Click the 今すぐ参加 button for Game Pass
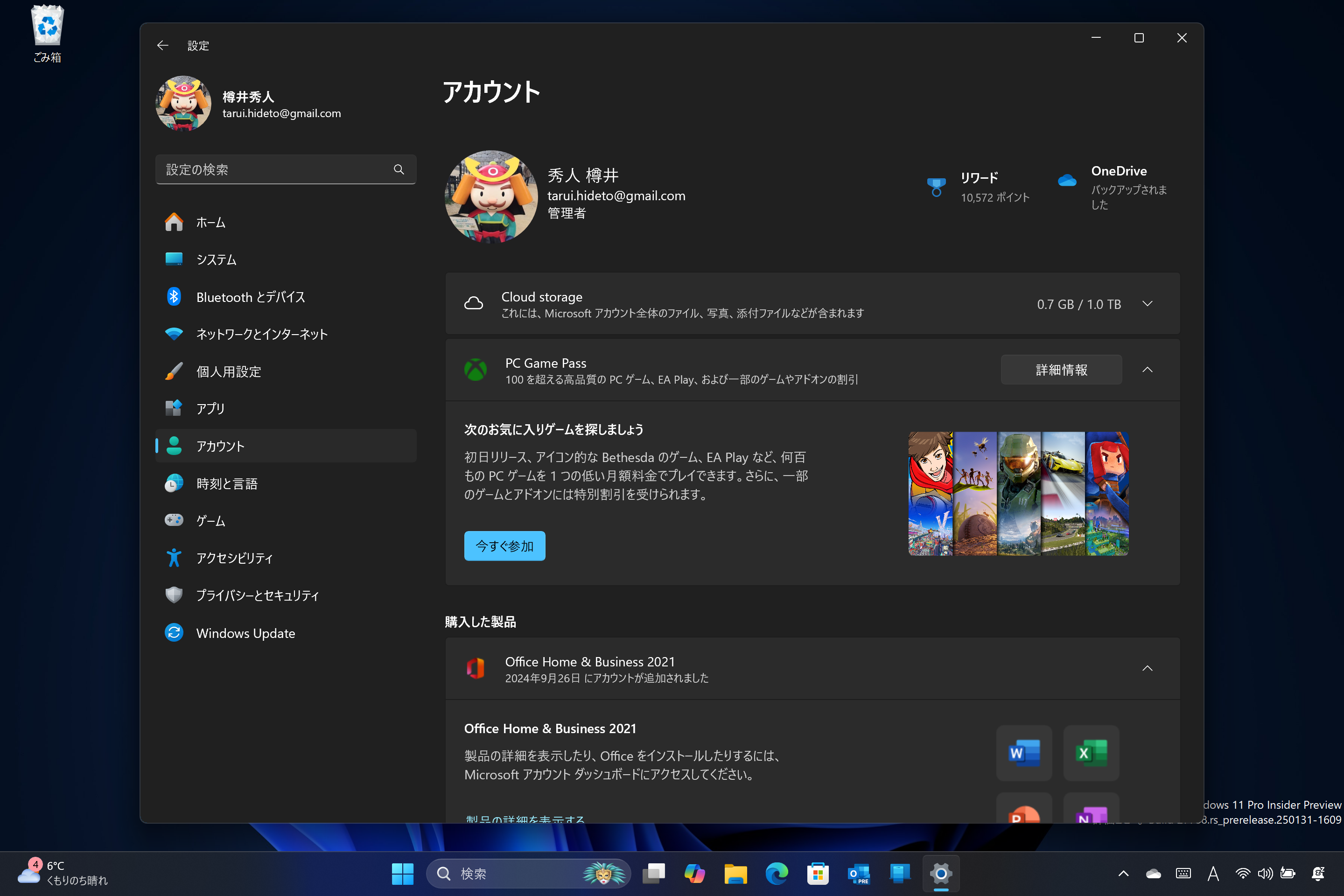 point(504,546)
